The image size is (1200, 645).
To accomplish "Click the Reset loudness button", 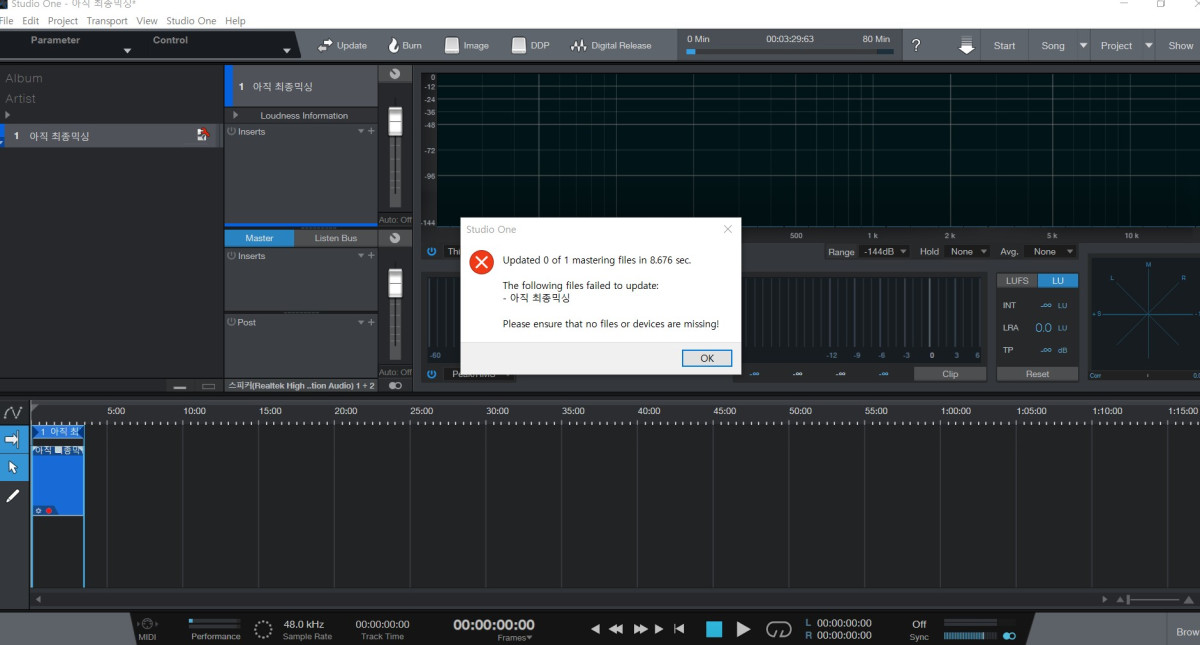I will click(1037, 374).
